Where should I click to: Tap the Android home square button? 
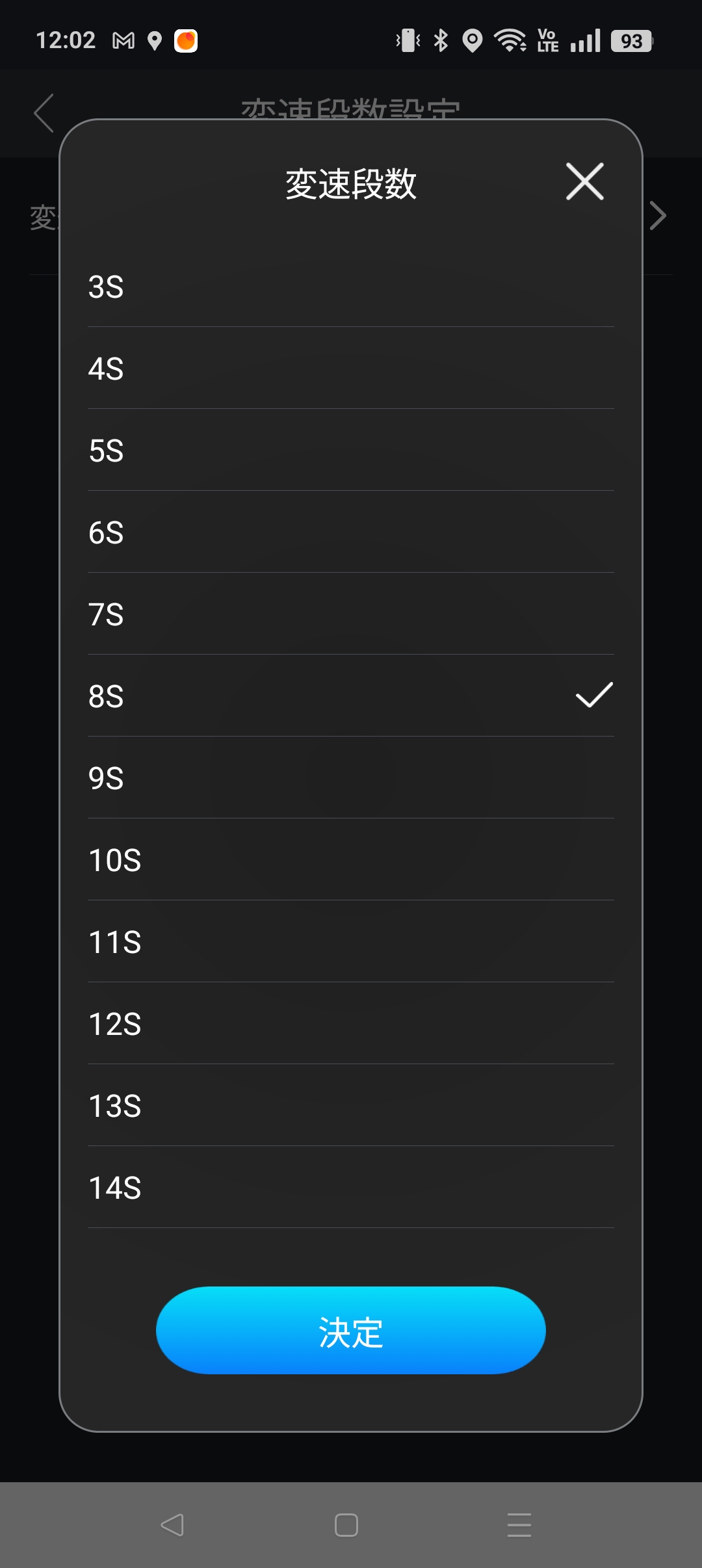346,1525
